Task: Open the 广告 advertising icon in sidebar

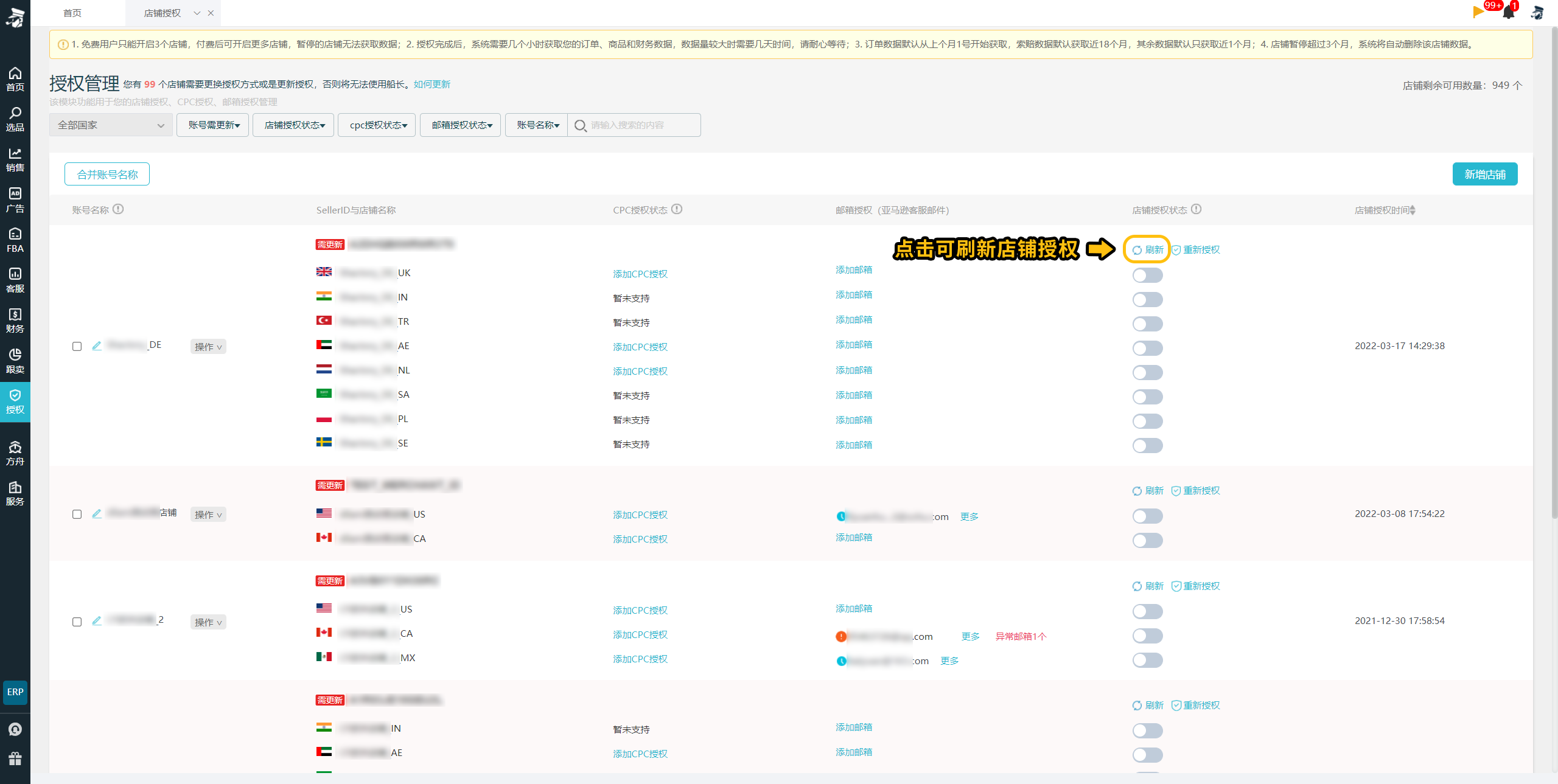Action: click(15, 200)
